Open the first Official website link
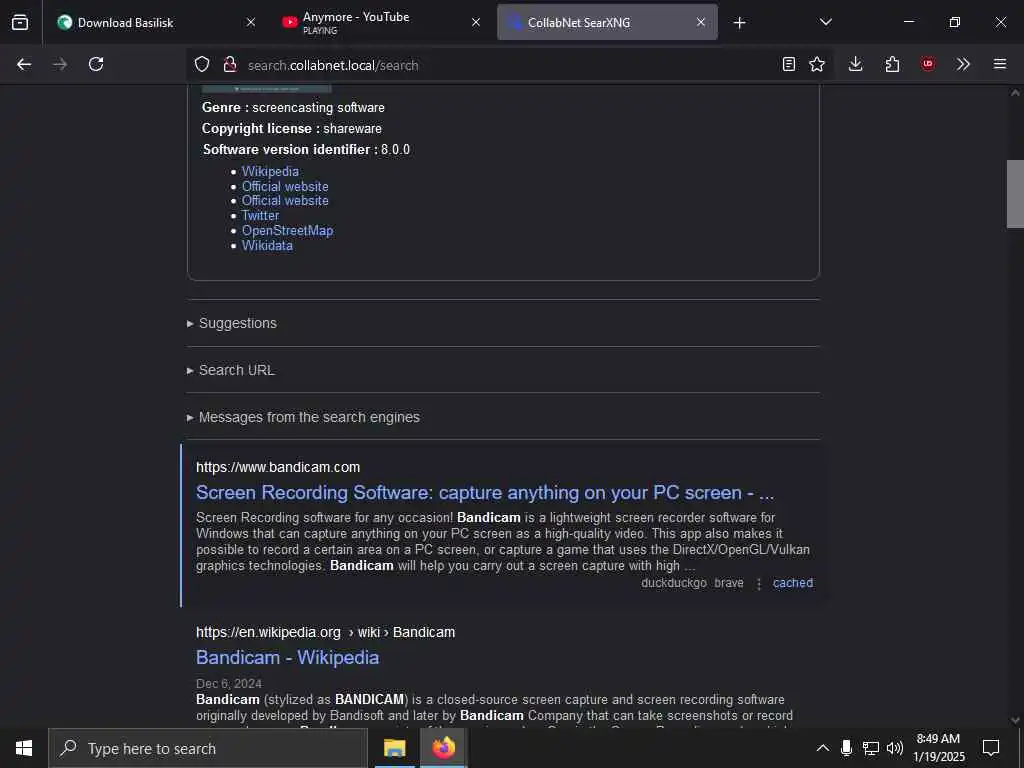The height and width of the screenshot is (768, 1024). [285, 186]
